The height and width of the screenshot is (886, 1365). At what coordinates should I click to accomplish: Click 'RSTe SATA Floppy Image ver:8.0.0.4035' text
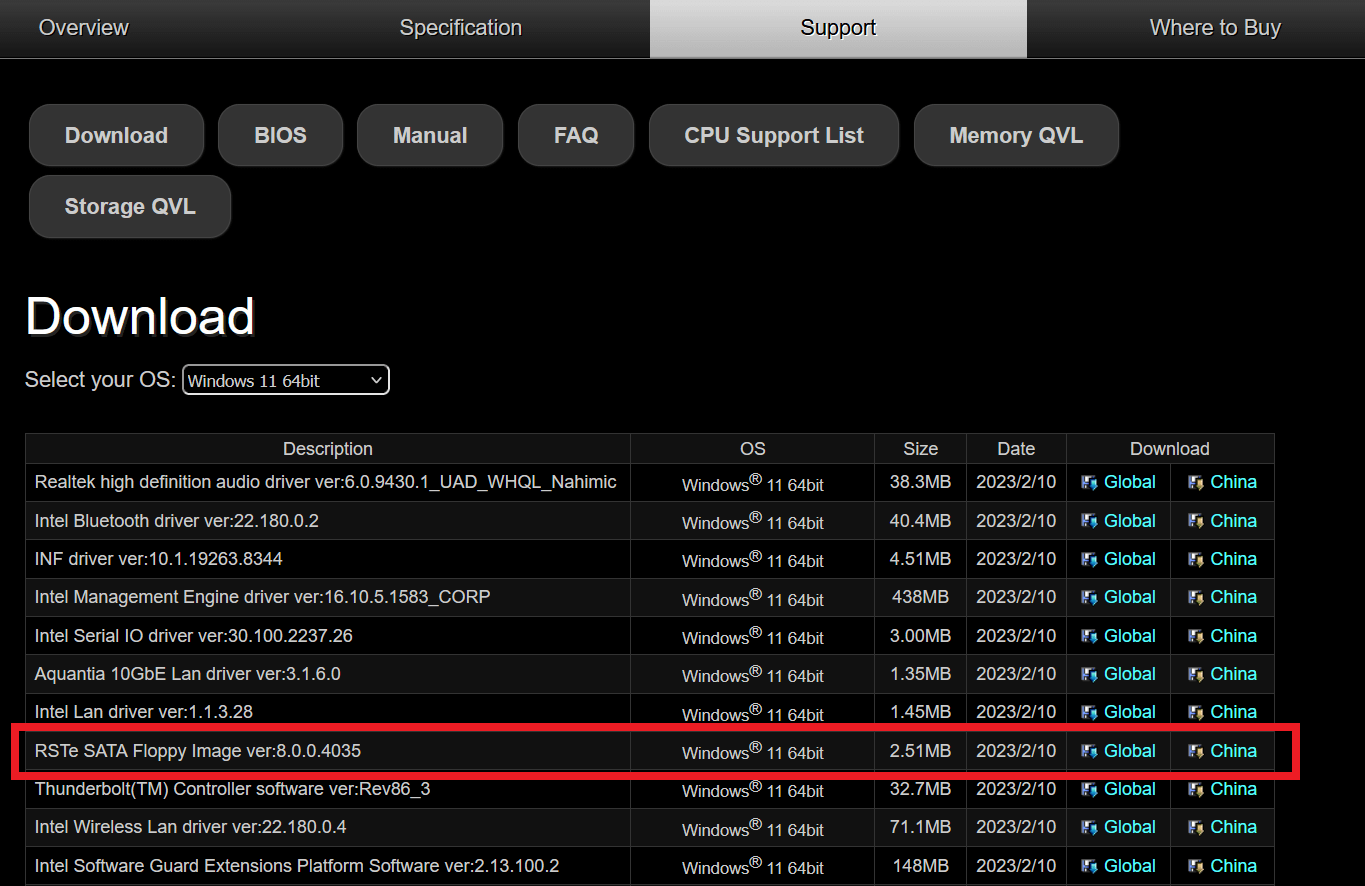tap(198, 751)
